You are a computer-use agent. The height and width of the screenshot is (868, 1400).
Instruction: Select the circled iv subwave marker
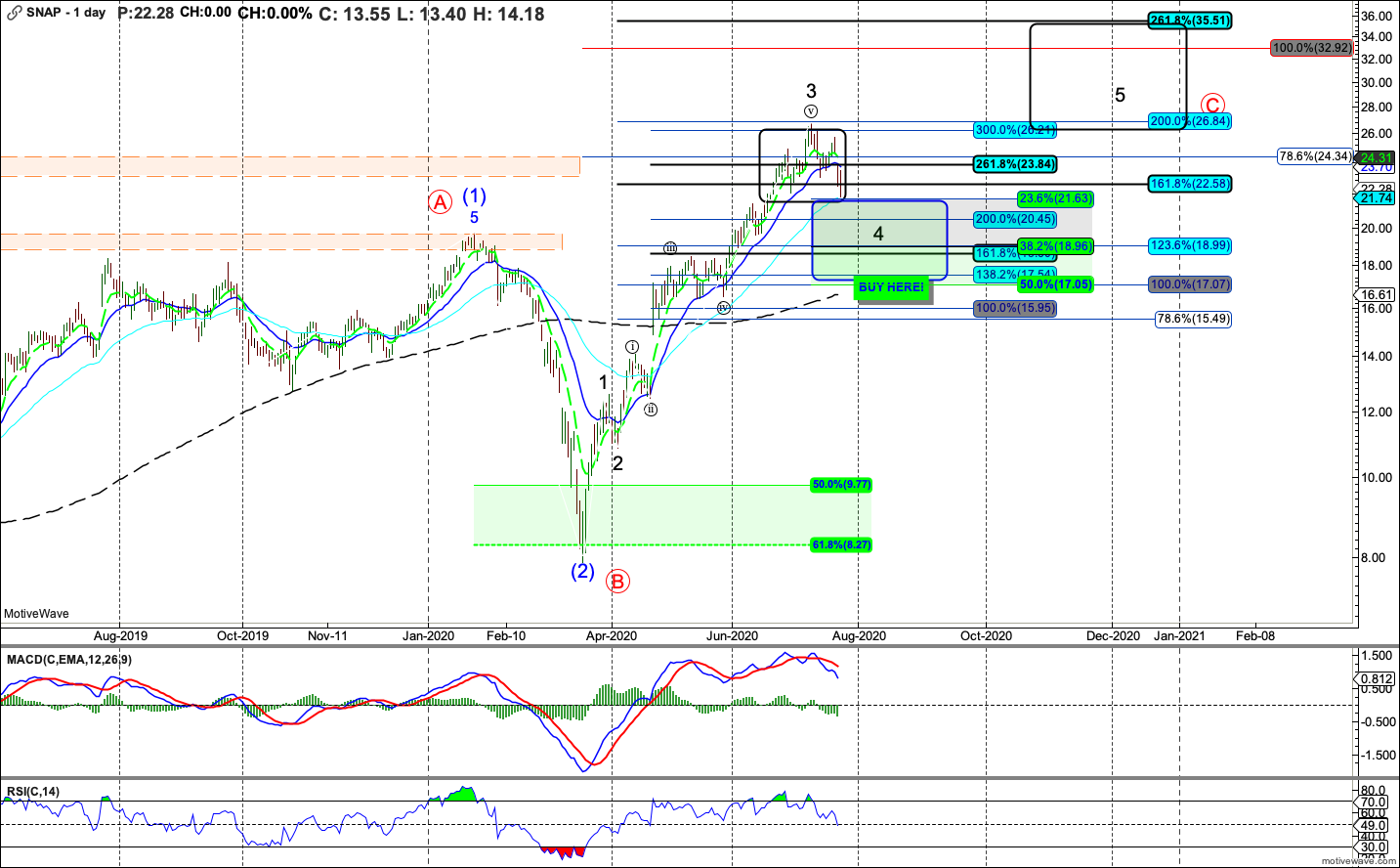pos(723,307)
